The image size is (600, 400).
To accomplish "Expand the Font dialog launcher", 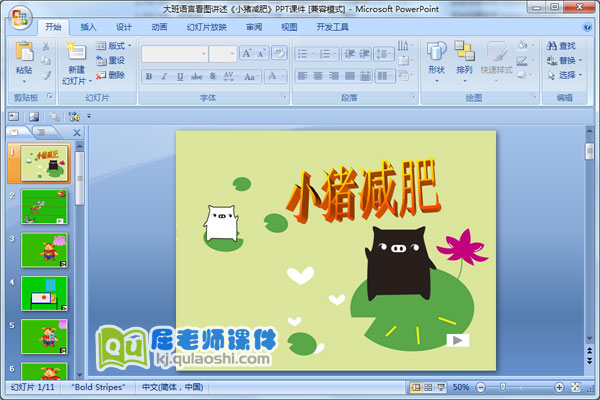I will pyautogui.click(x=284, y=96).
